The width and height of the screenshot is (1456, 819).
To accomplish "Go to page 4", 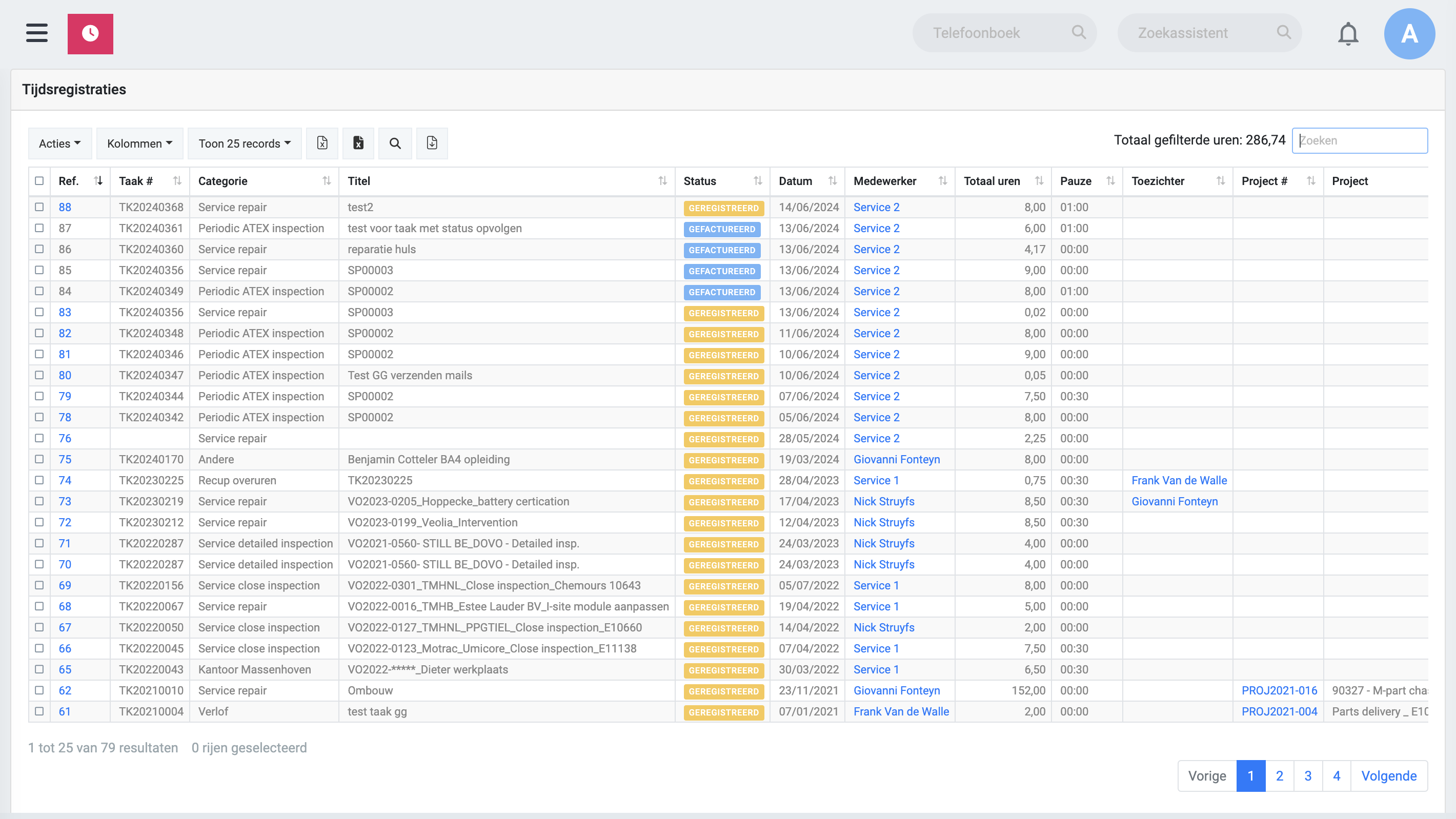I will click(1337, 775).
